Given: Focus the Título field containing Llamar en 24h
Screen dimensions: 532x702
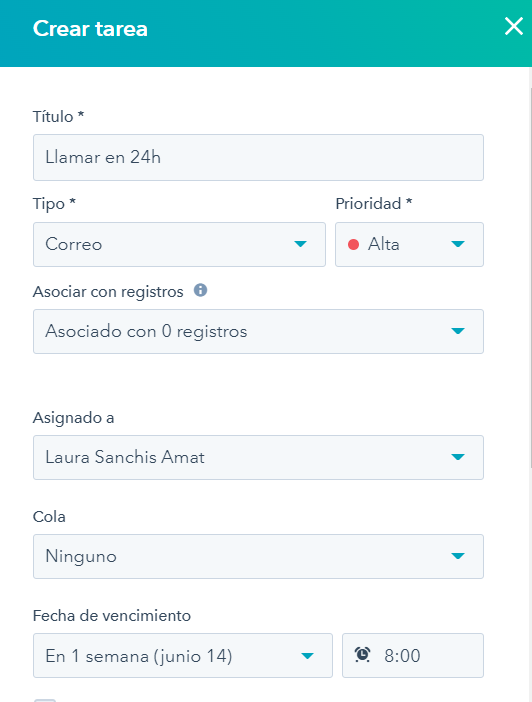Looking at the screenshot, I should 258,158.
